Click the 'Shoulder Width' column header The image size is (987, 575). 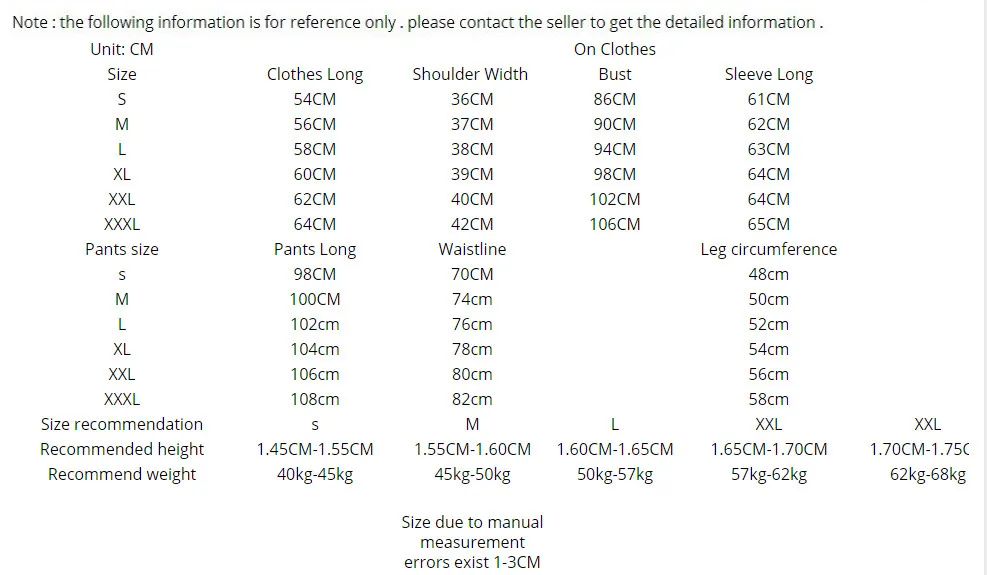pos(470,74)
